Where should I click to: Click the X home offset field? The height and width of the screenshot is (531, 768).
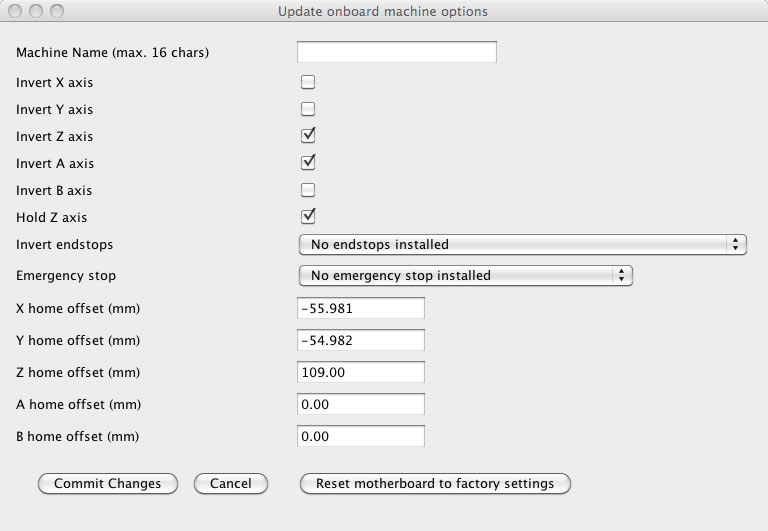361,309
